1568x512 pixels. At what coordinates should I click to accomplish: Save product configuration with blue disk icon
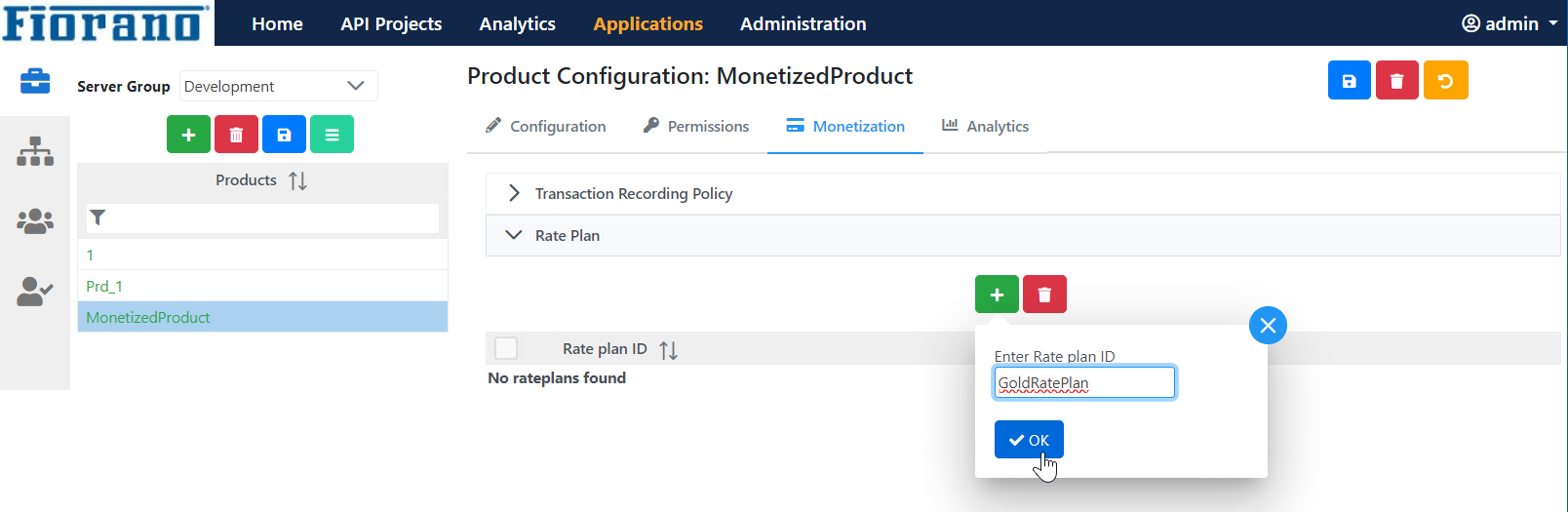coord(1350,80)
